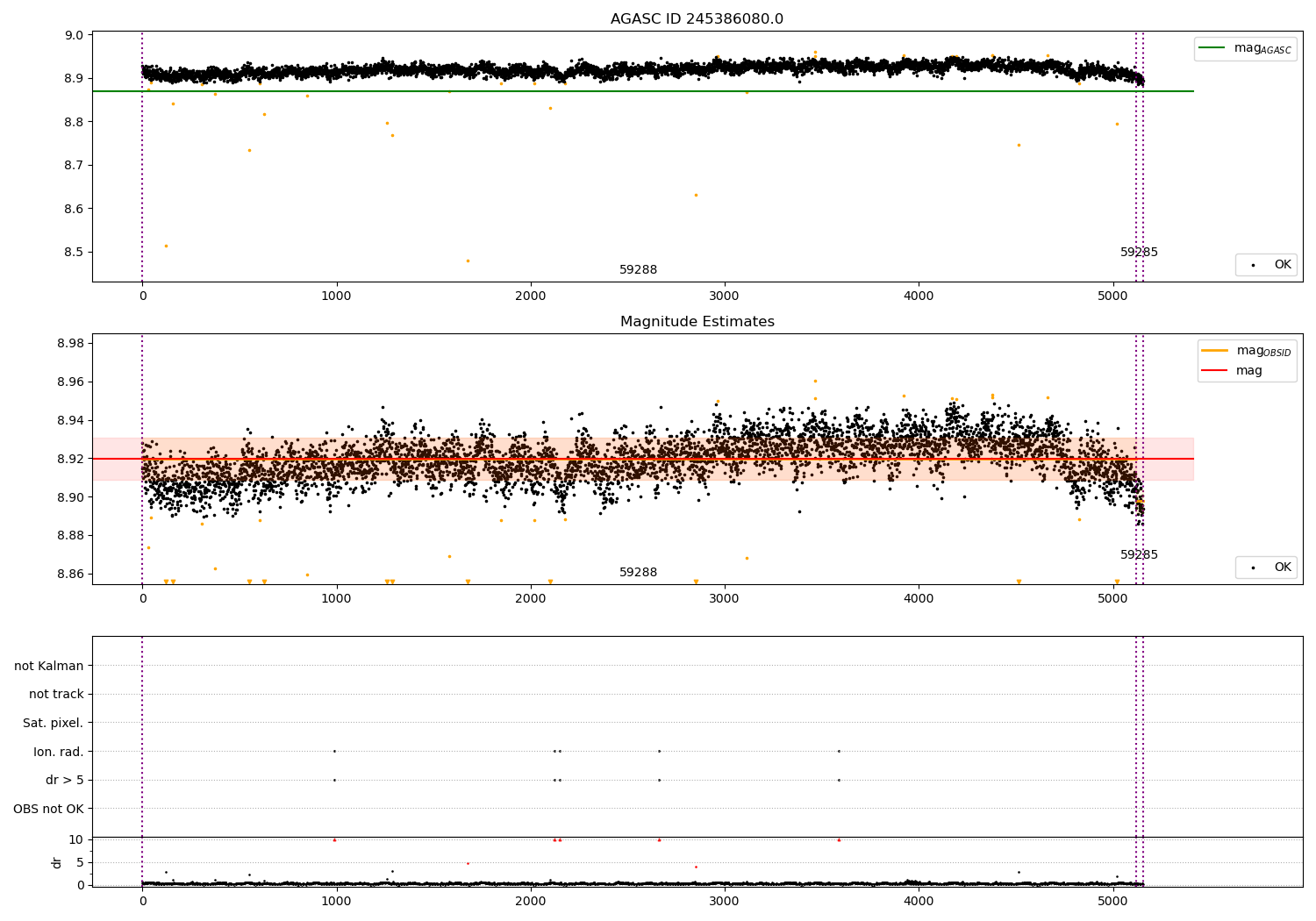Click the '8.96' y-axis tick label
This screenshot has width=1316, height=921.
point(70,382)
